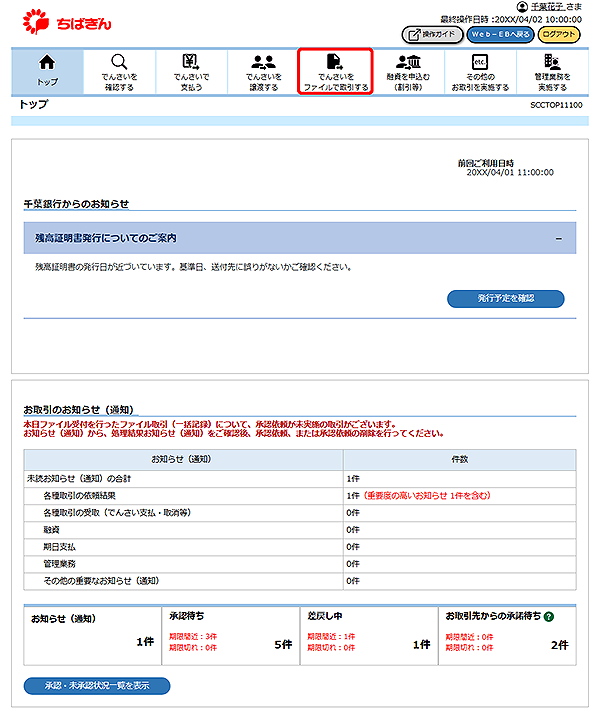The width and height of the screenshot is (600, 719).
Task: Open でんさいで支払う yen document menu
Action: coord(191,70)
